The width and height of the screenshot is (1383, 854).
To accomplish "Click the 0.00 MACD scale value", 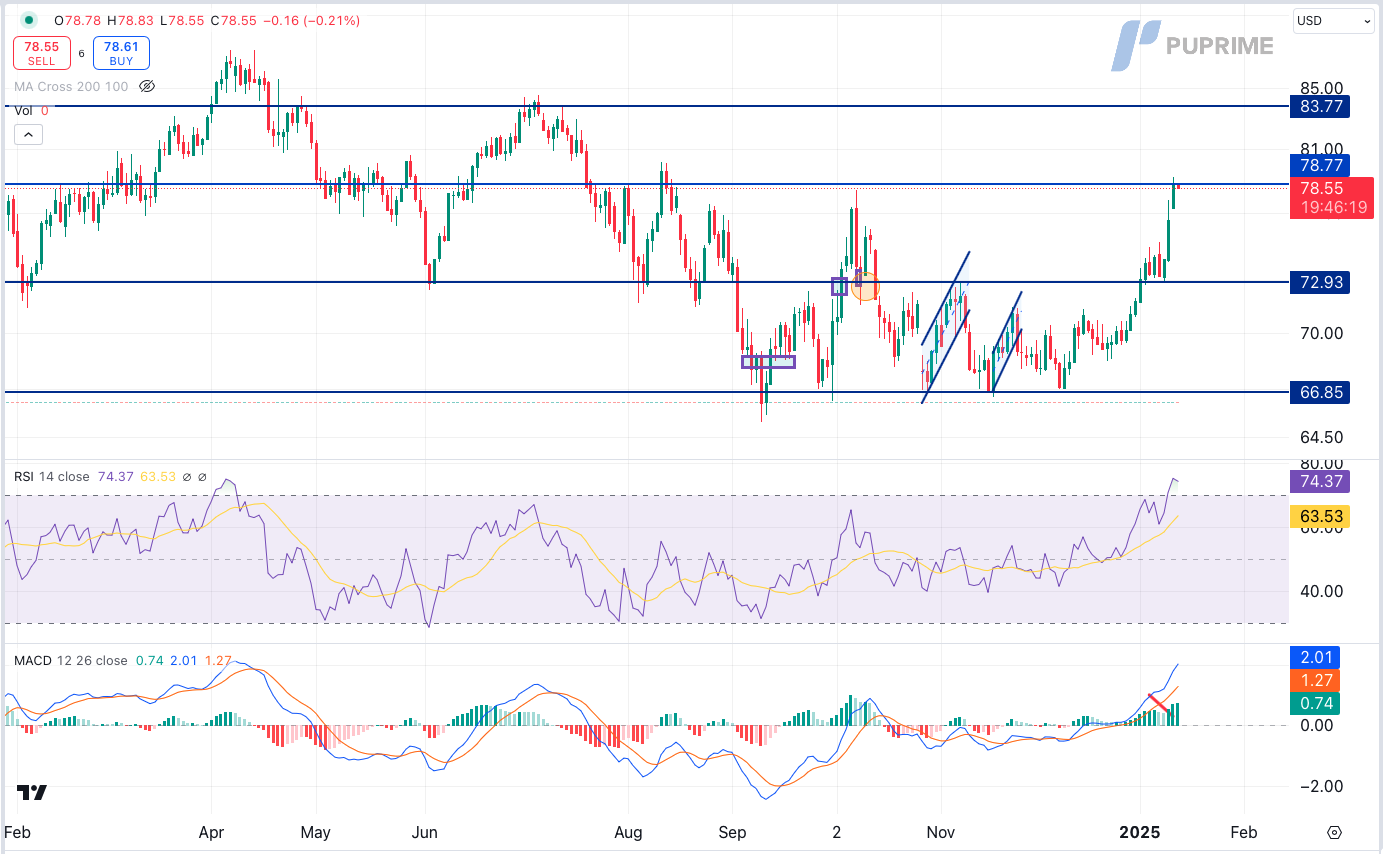I will 1317,725.
